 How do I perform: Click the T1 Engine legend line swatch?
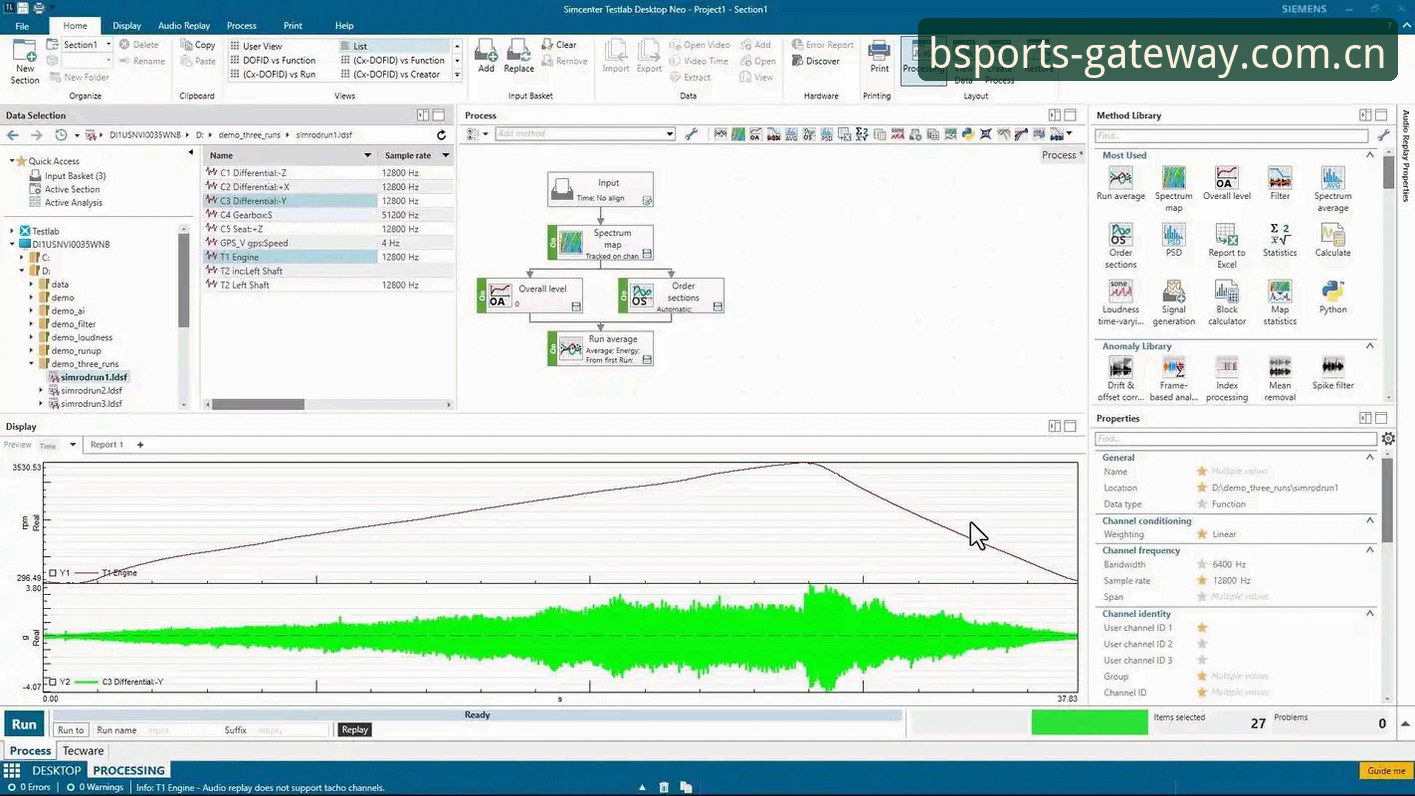86,573
